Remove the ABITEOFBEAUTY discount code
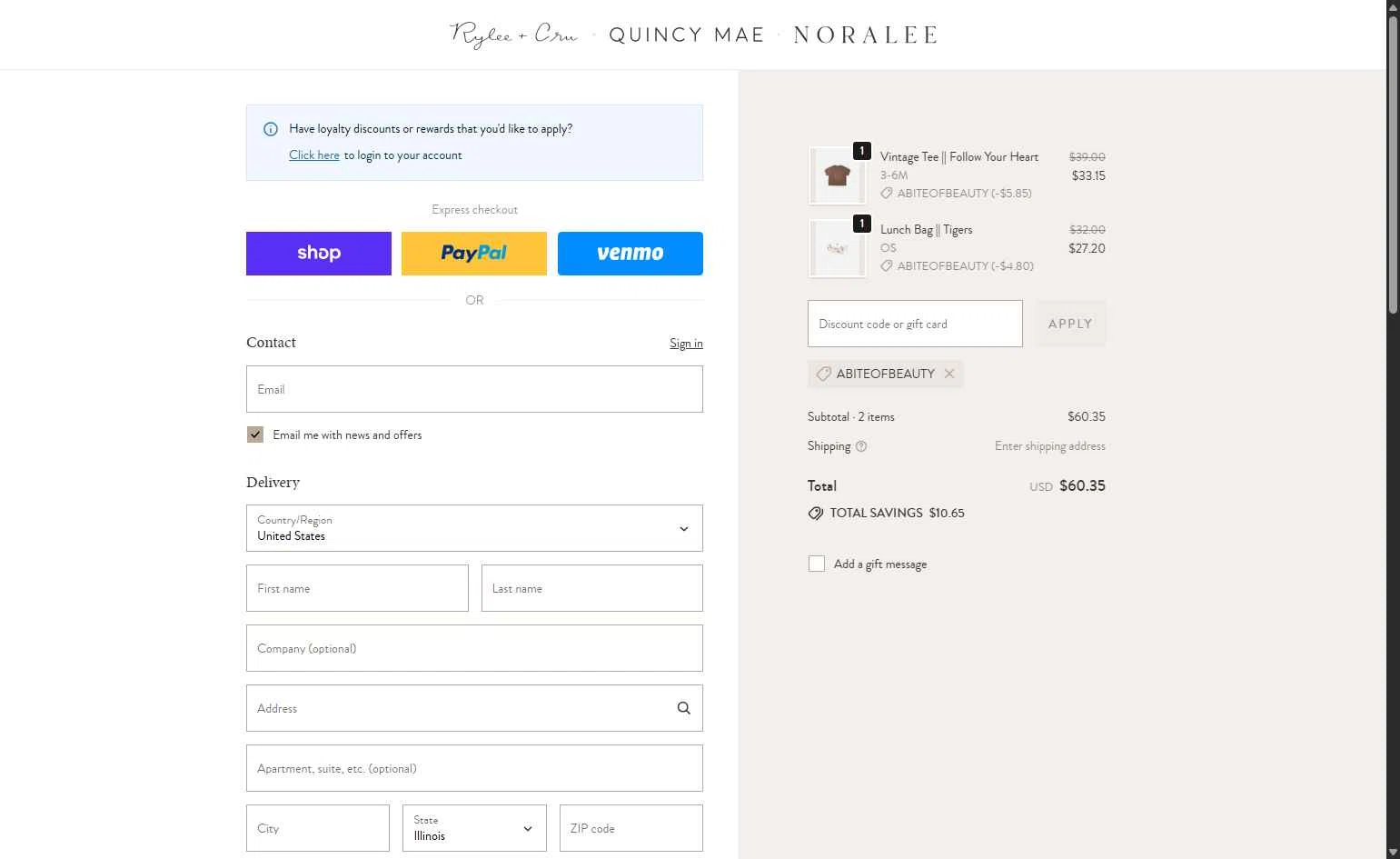 pos(949,374)
